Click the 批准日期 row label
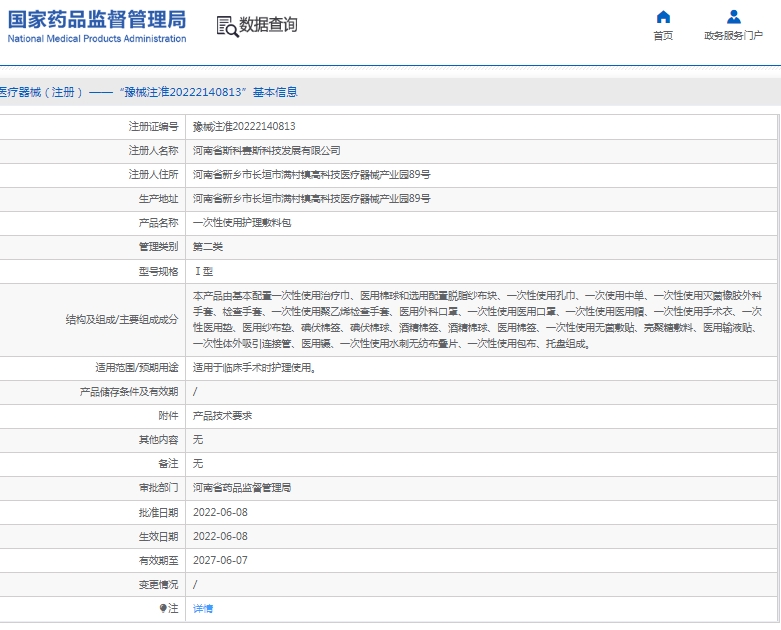Image resolution: width=781 pixels, height=630 pixels. coord(158,512)
